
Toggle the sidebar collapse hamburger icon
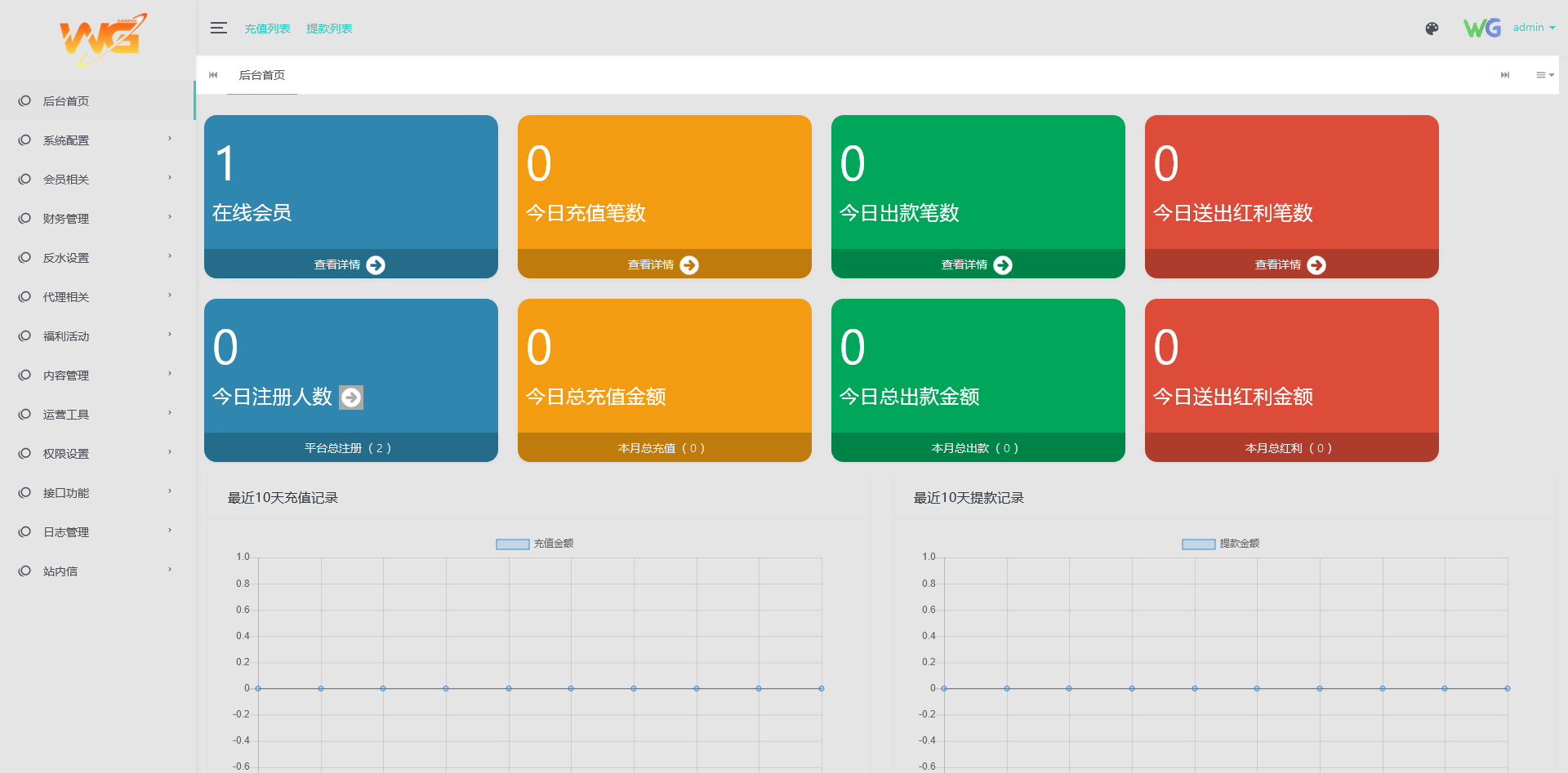(x=218, y=29)
